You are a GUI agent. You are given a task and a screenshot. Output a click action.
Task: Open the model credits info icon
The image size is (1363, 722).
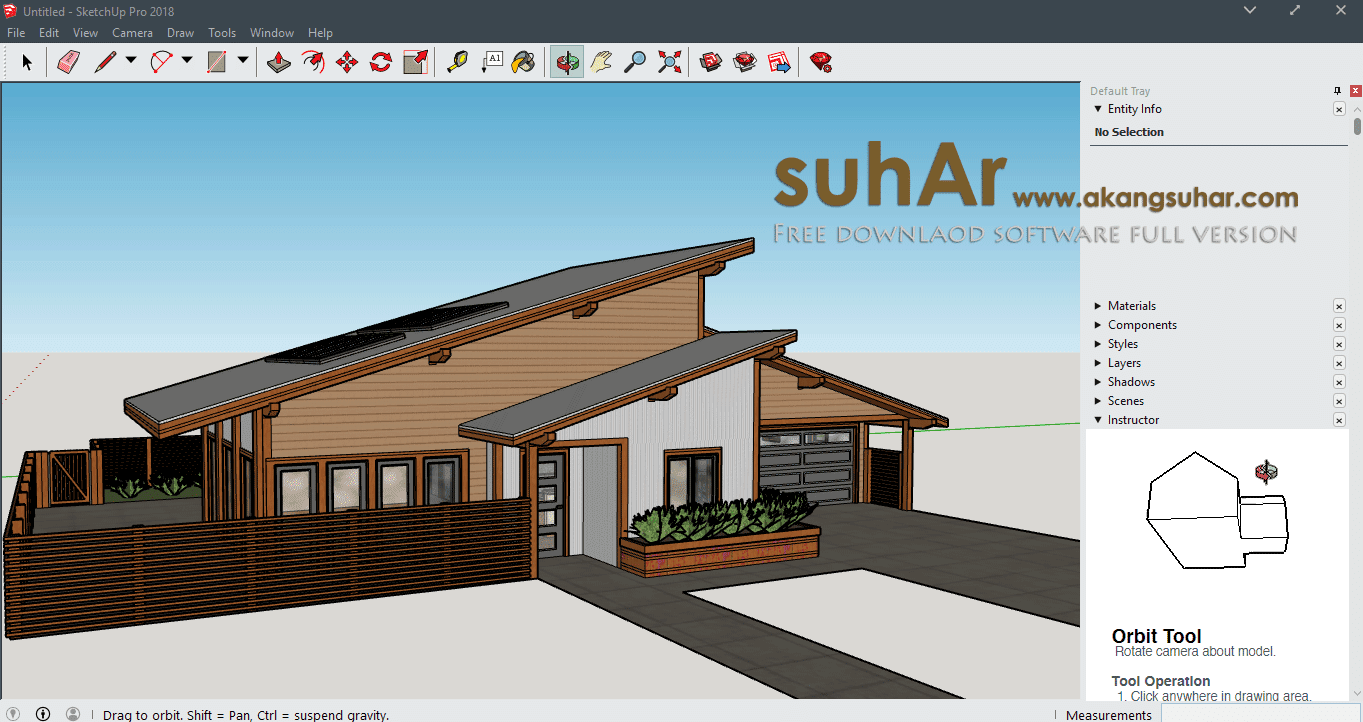(x=43, y=714)
